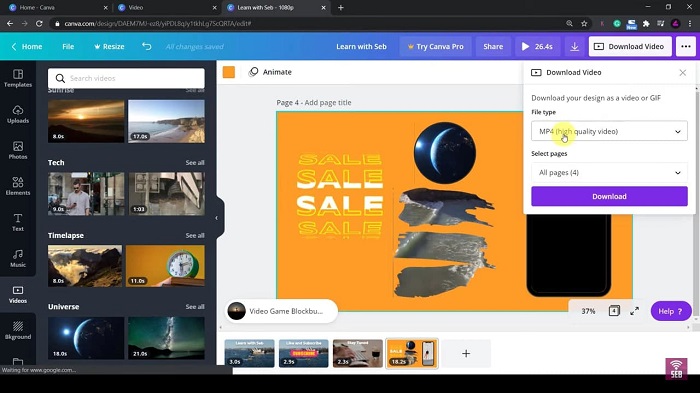Screen dimensions: 700x393
Task: Close the Download Video panel
Action: 683,72
